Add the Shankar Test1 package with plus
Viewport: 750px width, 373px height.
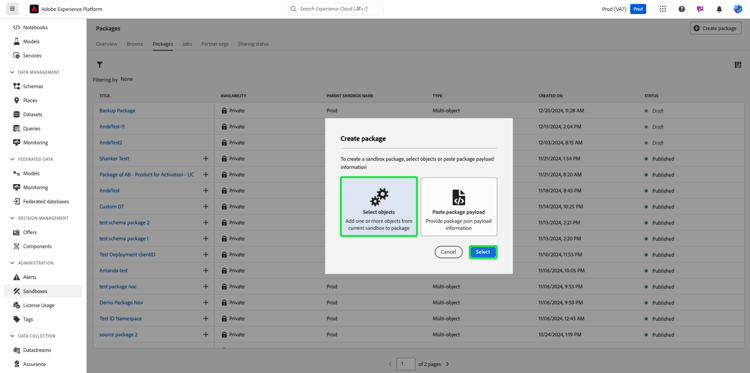[x=206, y=158]
